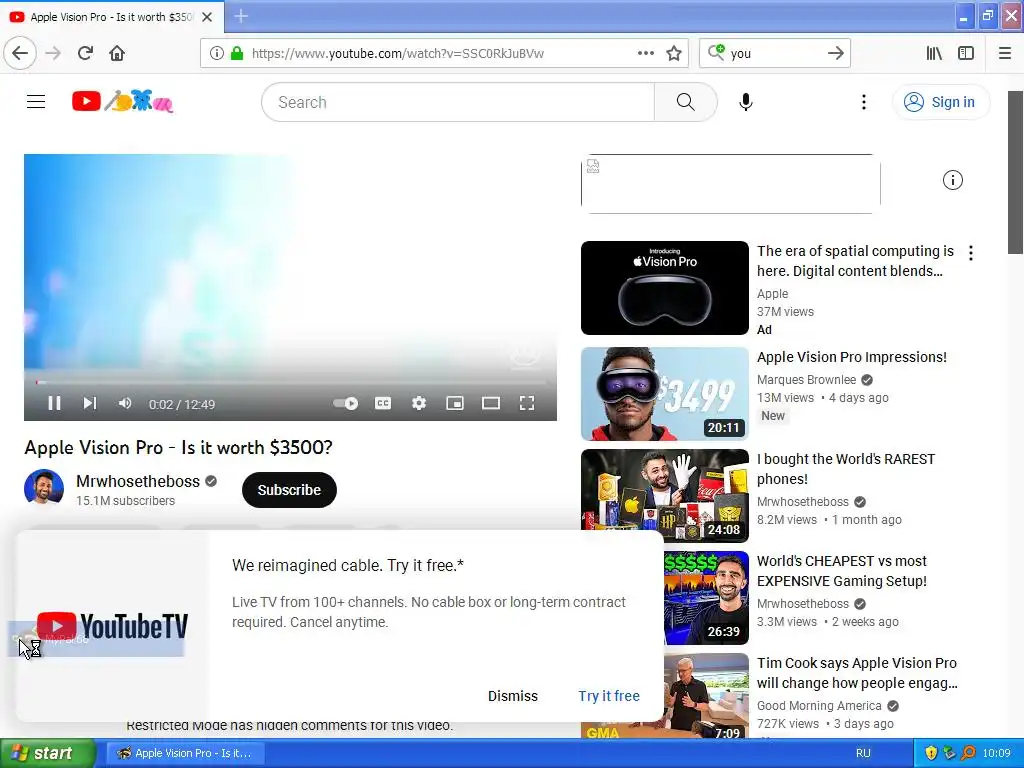Mute the video volume
Viewport: 1024px width, 768px height.
coord(125,404)
